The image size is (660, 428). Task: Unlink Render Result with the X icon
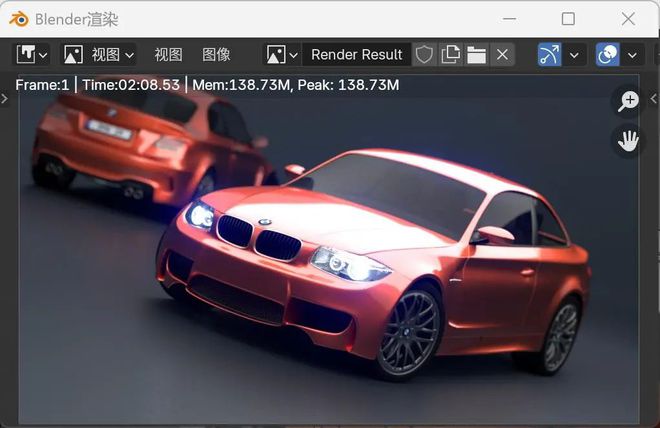(x=502, y=55)
